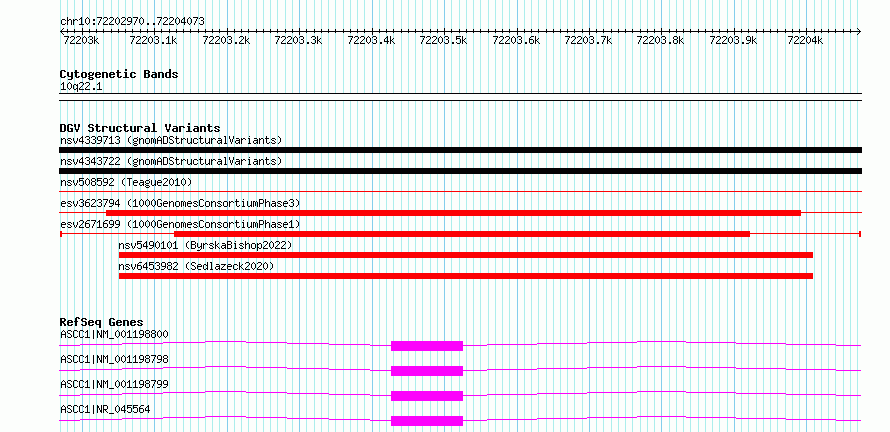Image resolution: width=890 pixels, height=432 pixels.
Task: Click the 72204k ruler tick label
Action: (x=805, y=40)
